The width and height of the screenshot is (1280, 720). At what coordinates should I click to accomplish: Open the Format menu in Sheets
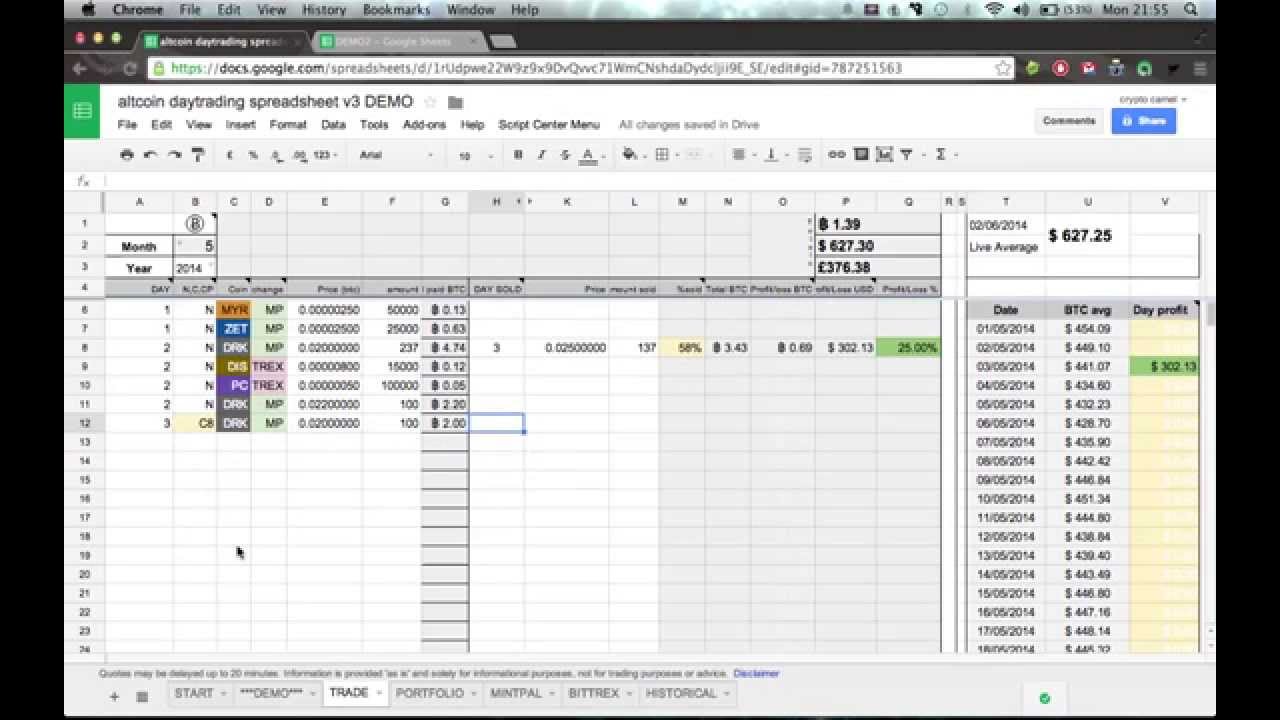pos(288,125)
